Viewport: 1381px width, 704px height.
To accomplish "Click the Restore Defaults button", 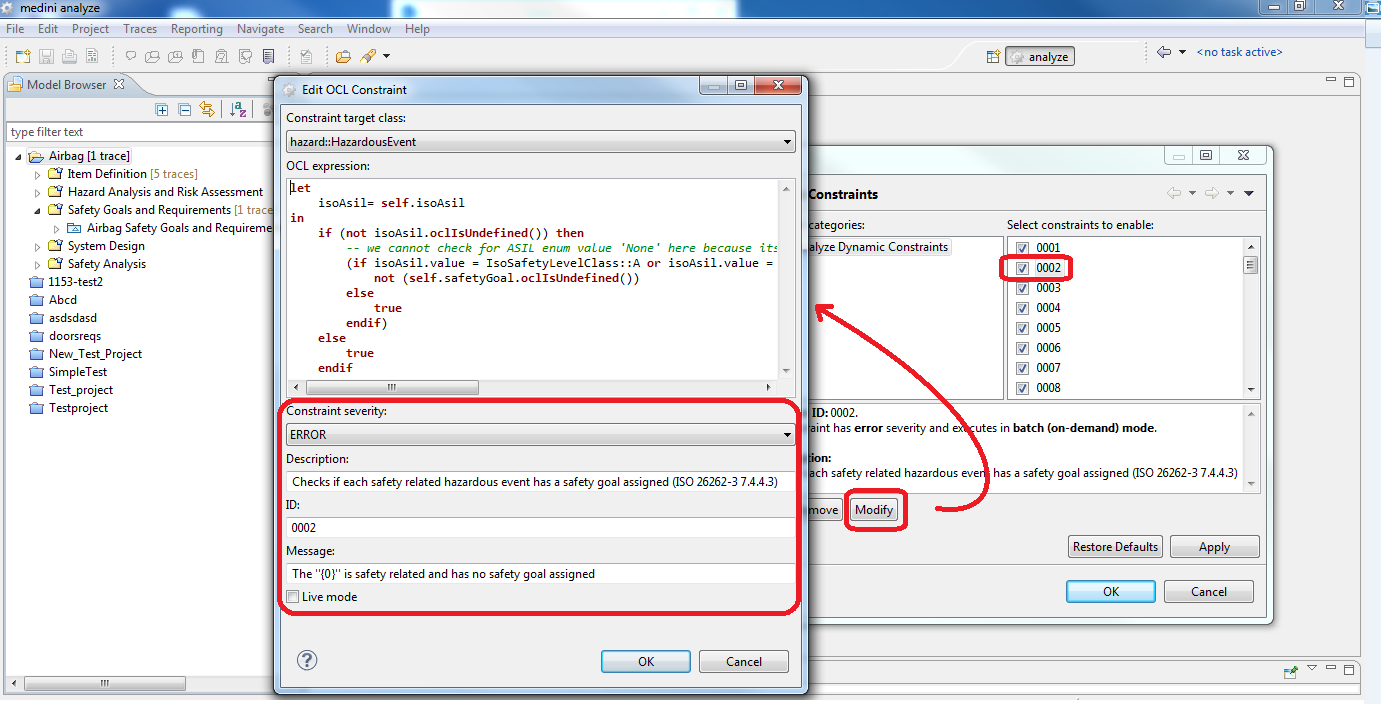I will pos(1115,547).
